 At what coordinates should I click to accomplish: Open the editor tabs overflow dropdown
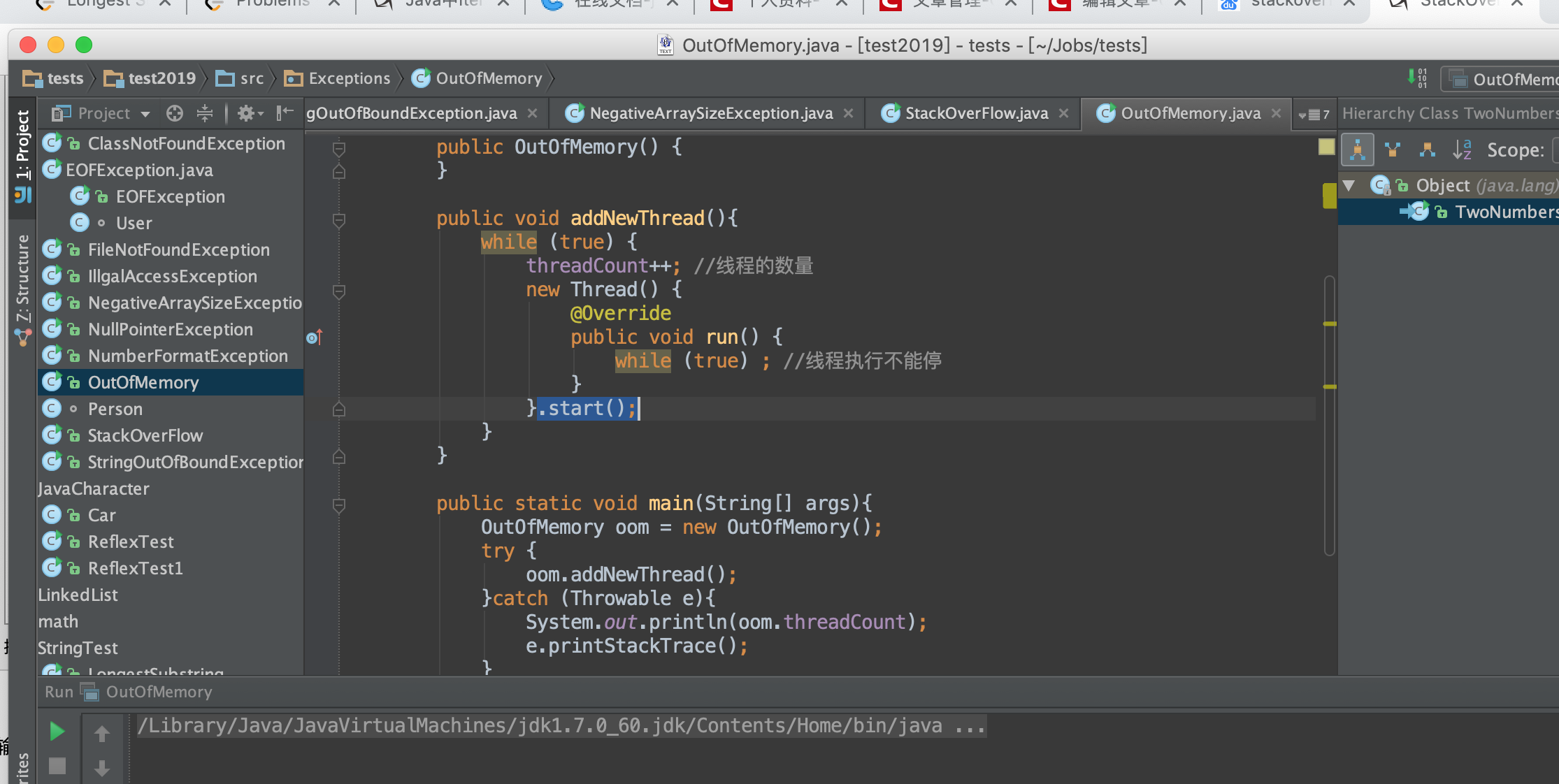click(1312, 113)
